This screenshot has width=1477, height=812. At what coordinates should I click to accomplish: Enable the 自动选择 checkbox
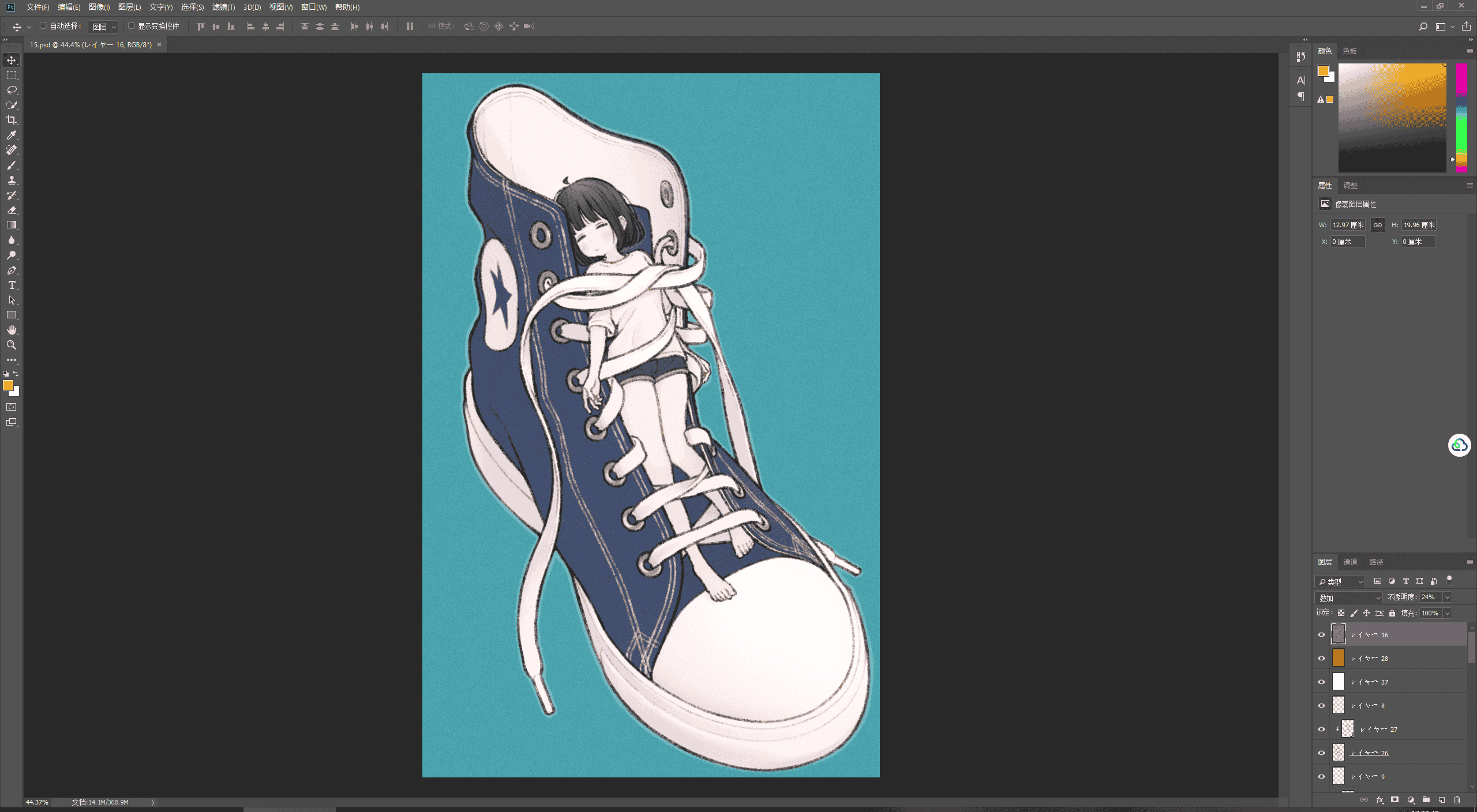[x=43, y=26]
